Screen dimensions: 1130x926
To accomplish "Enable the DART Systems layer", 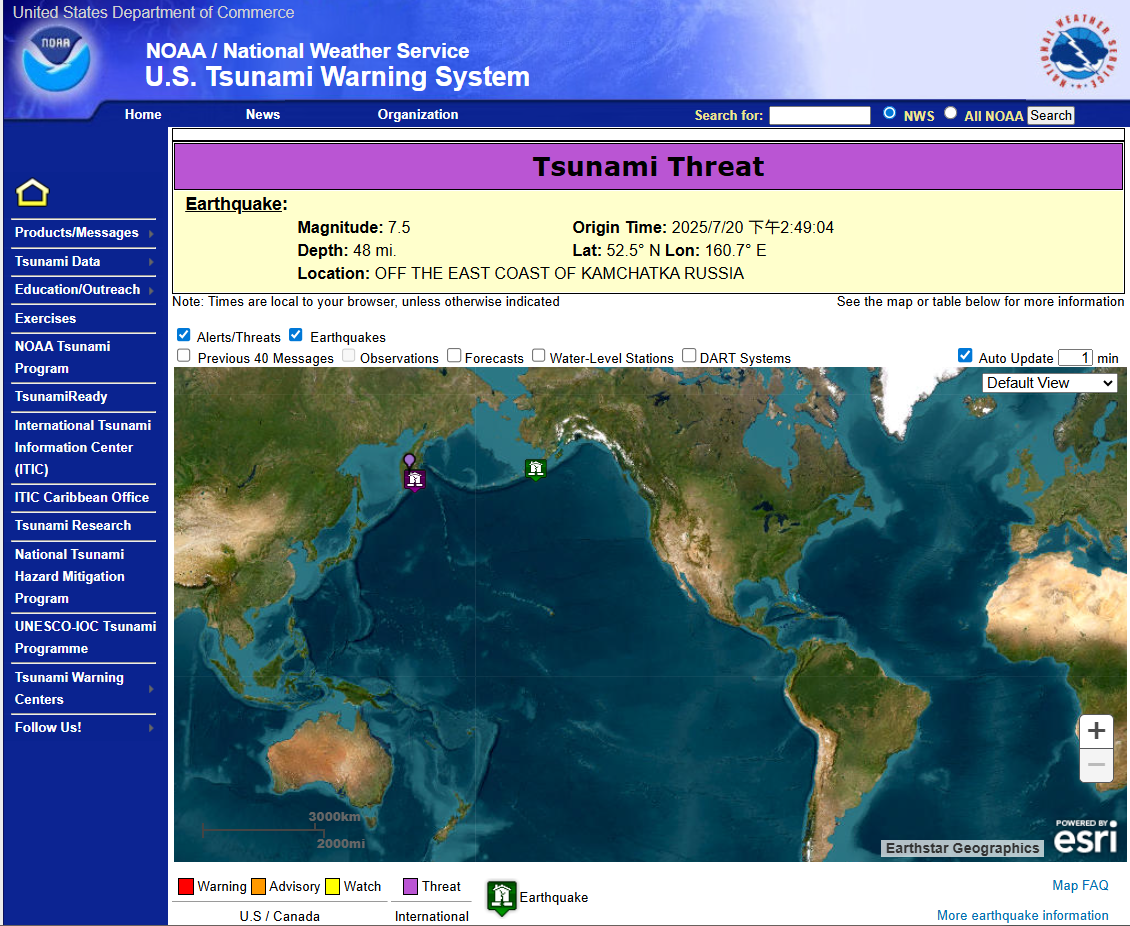I will click(689, 356).
